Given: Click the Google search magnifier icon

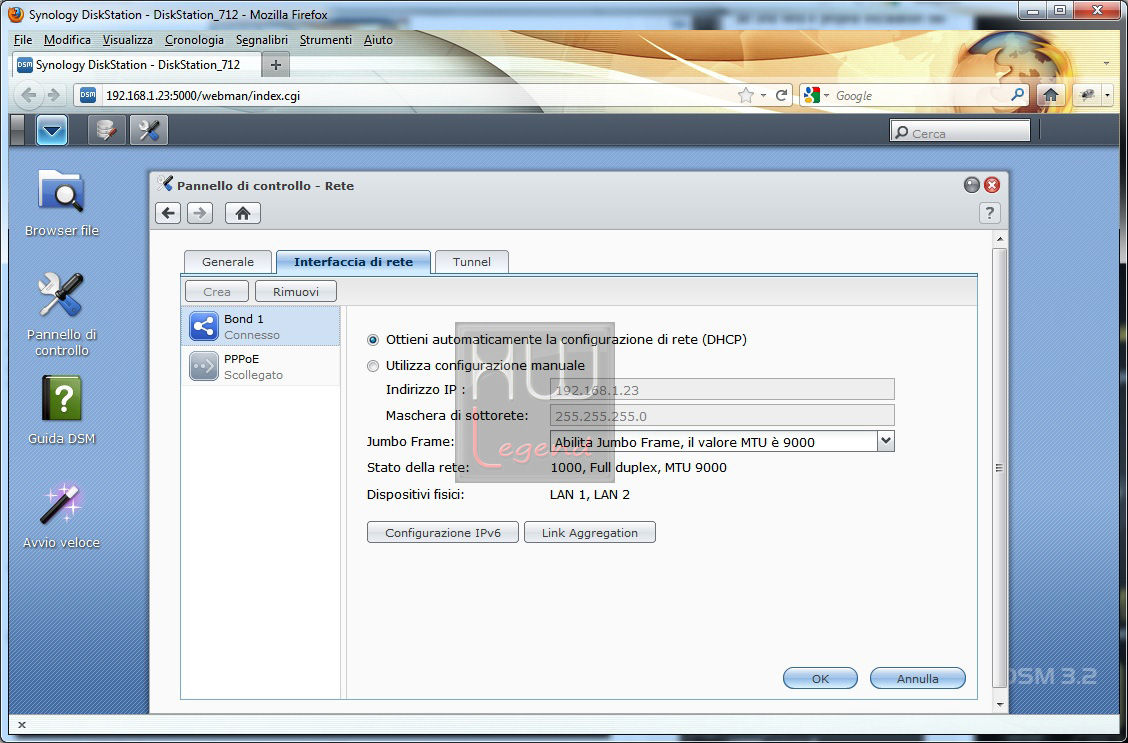Looking at the screenshot, I should pyautogui.click(x=1018, y=95).
